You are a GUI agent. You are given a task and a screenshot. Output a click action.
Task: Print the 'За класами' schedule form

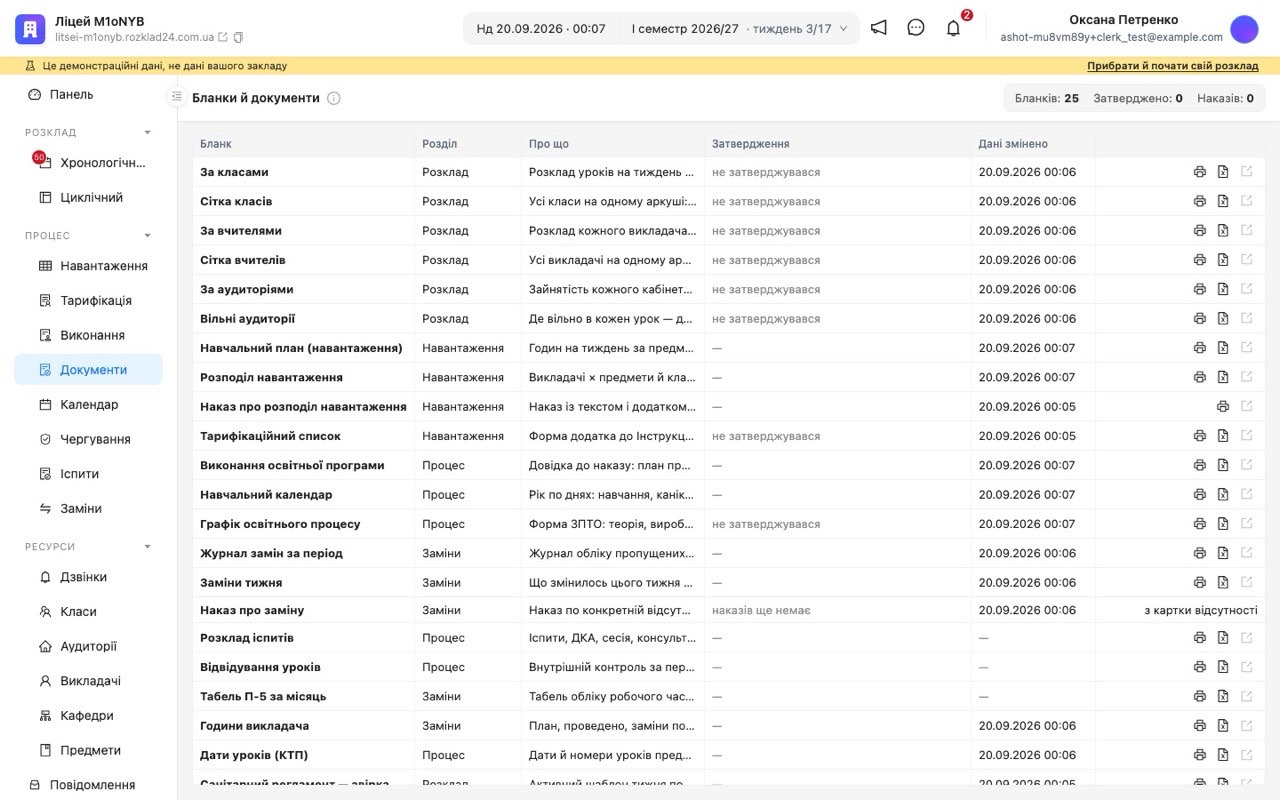[1199, 172]
